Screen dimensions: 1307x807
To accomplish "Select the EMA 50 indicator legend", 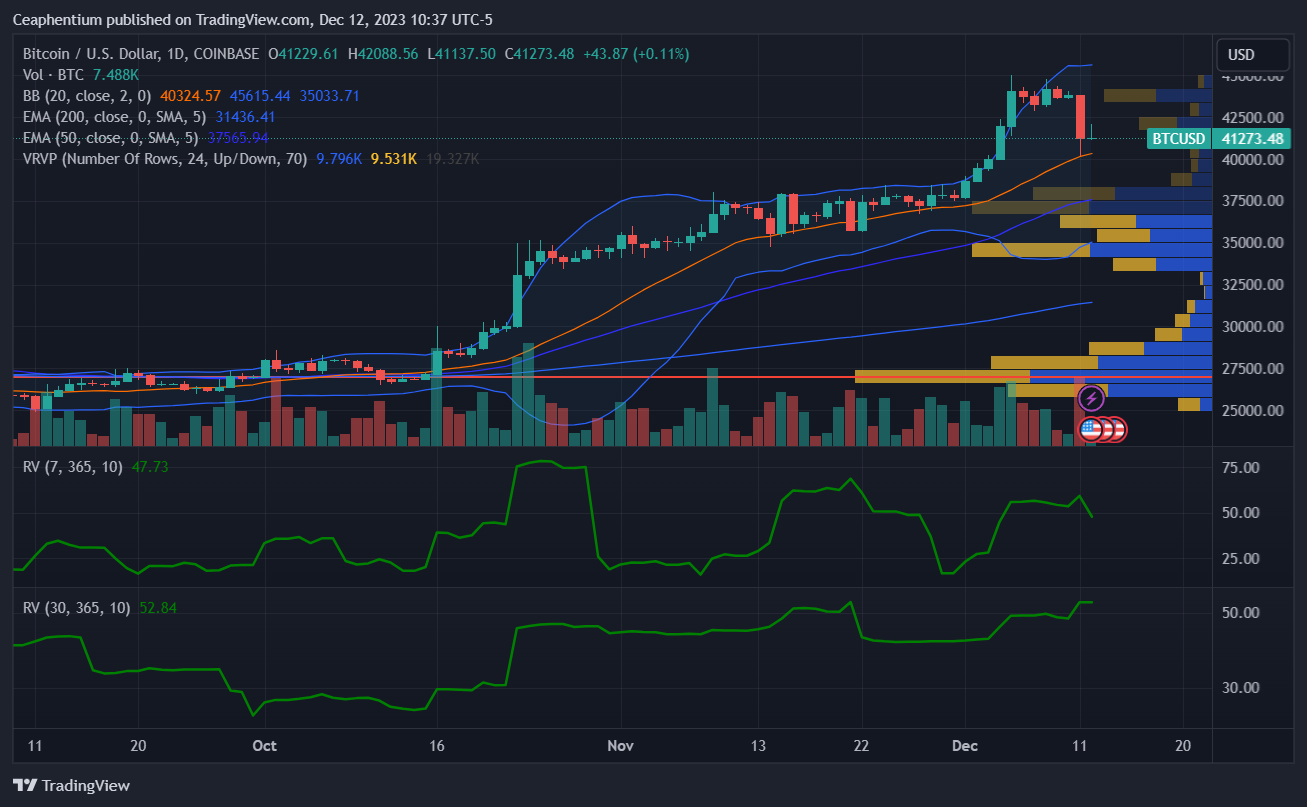I will click(x=111, y=137).
